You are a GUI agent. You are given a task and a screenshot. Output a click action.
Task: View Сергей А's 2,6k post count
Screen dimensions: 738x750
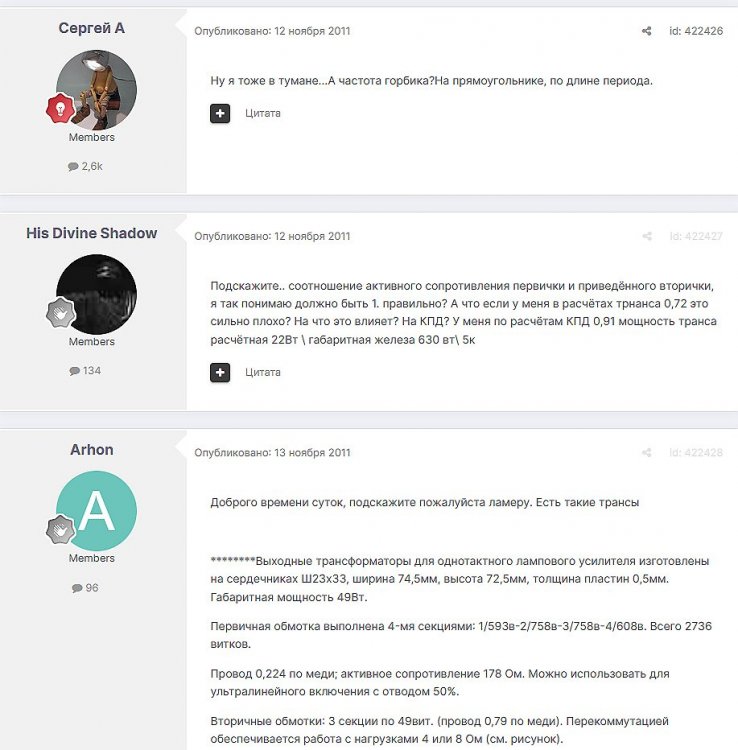[85, 166]
